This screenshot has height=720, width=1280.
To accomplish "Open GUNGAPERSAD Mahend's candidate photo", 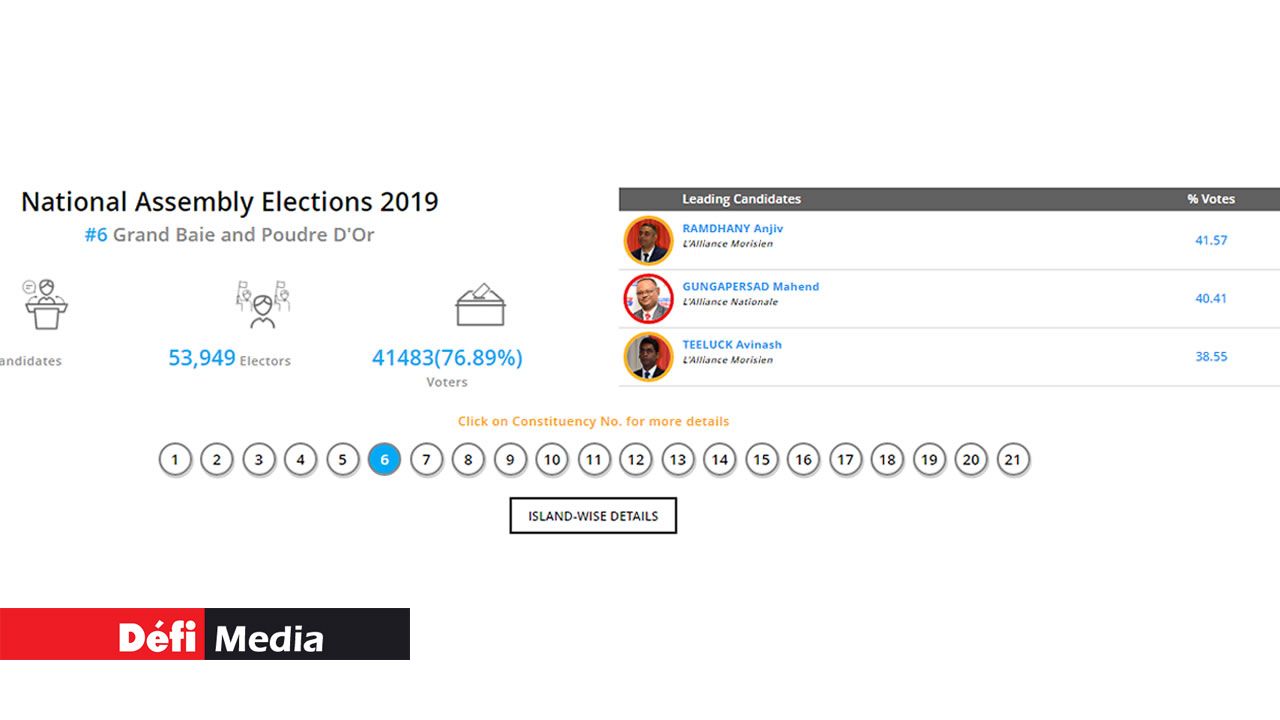I will click(648, 298).
